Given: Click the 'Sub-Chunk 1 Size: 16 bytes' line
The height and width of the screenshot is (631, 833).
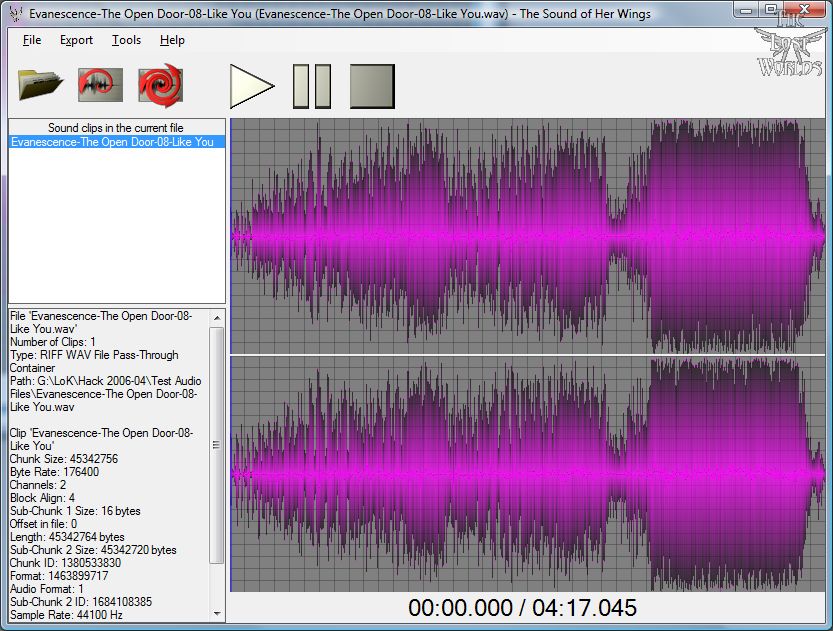Looking at the screenshot, I should (x=75, y=510).
